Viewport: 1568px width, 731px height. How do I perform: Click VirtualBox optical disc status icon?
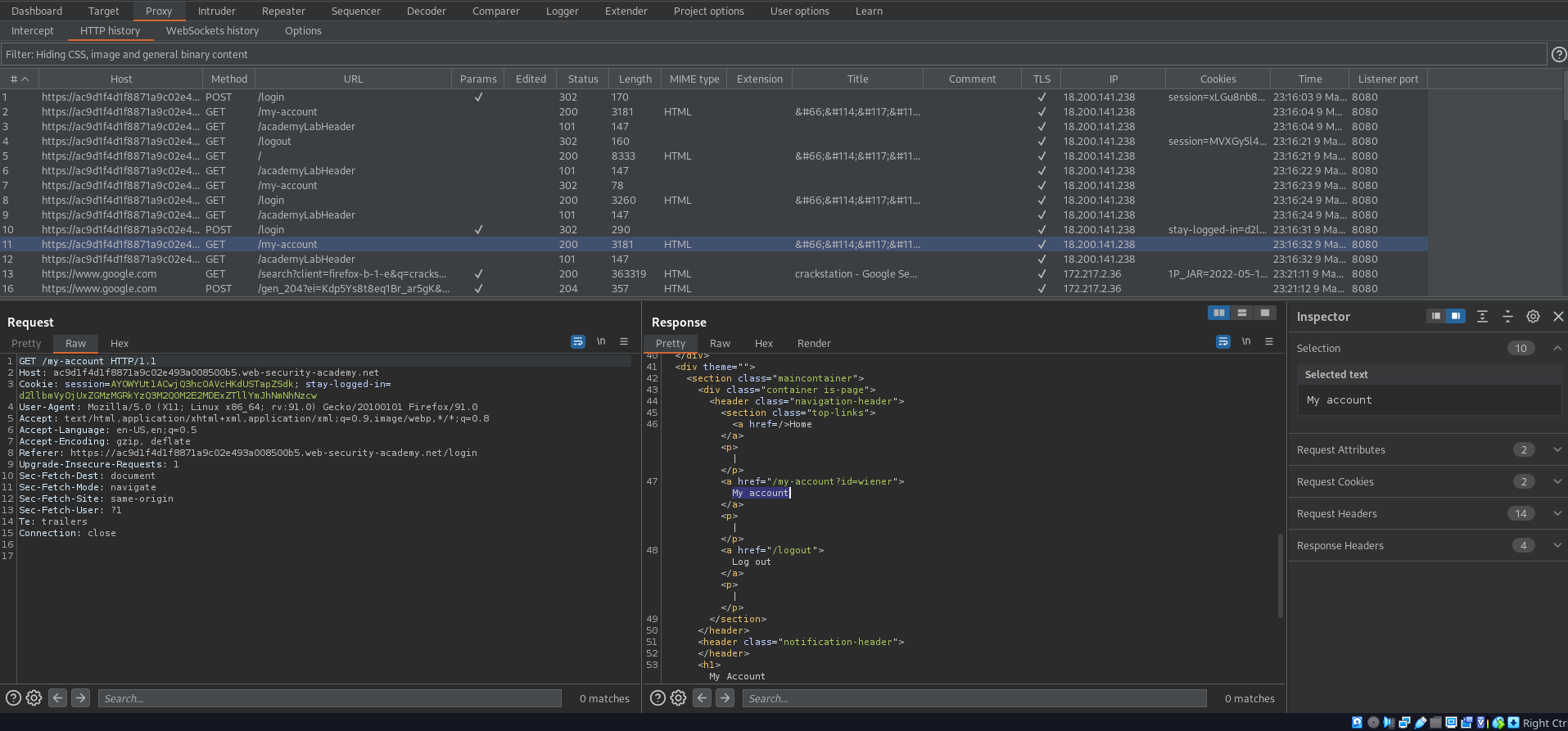click(1373, 723)
